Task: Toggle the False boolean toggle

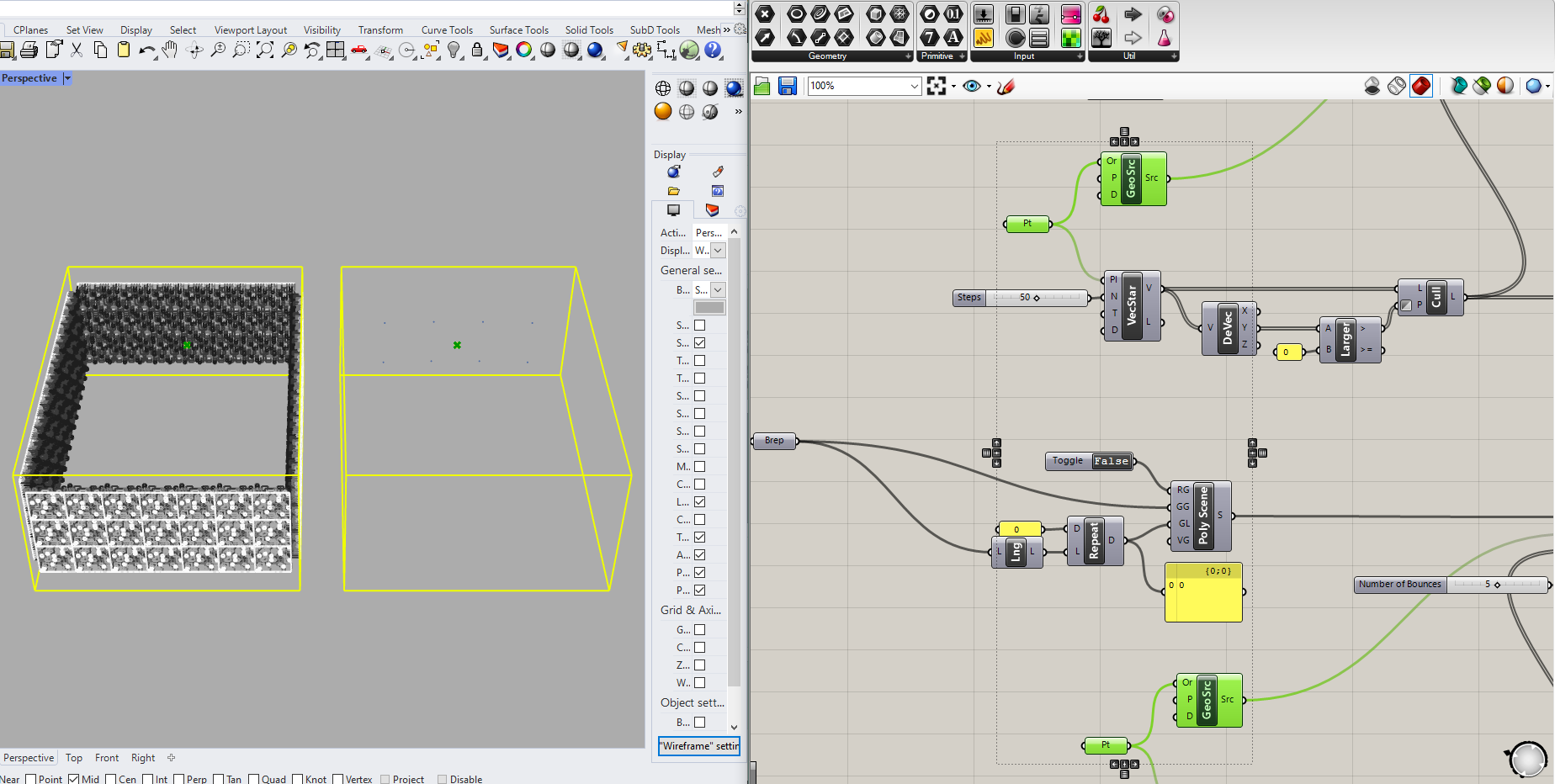Action: pyautogui.click(x=1112, y=461)
